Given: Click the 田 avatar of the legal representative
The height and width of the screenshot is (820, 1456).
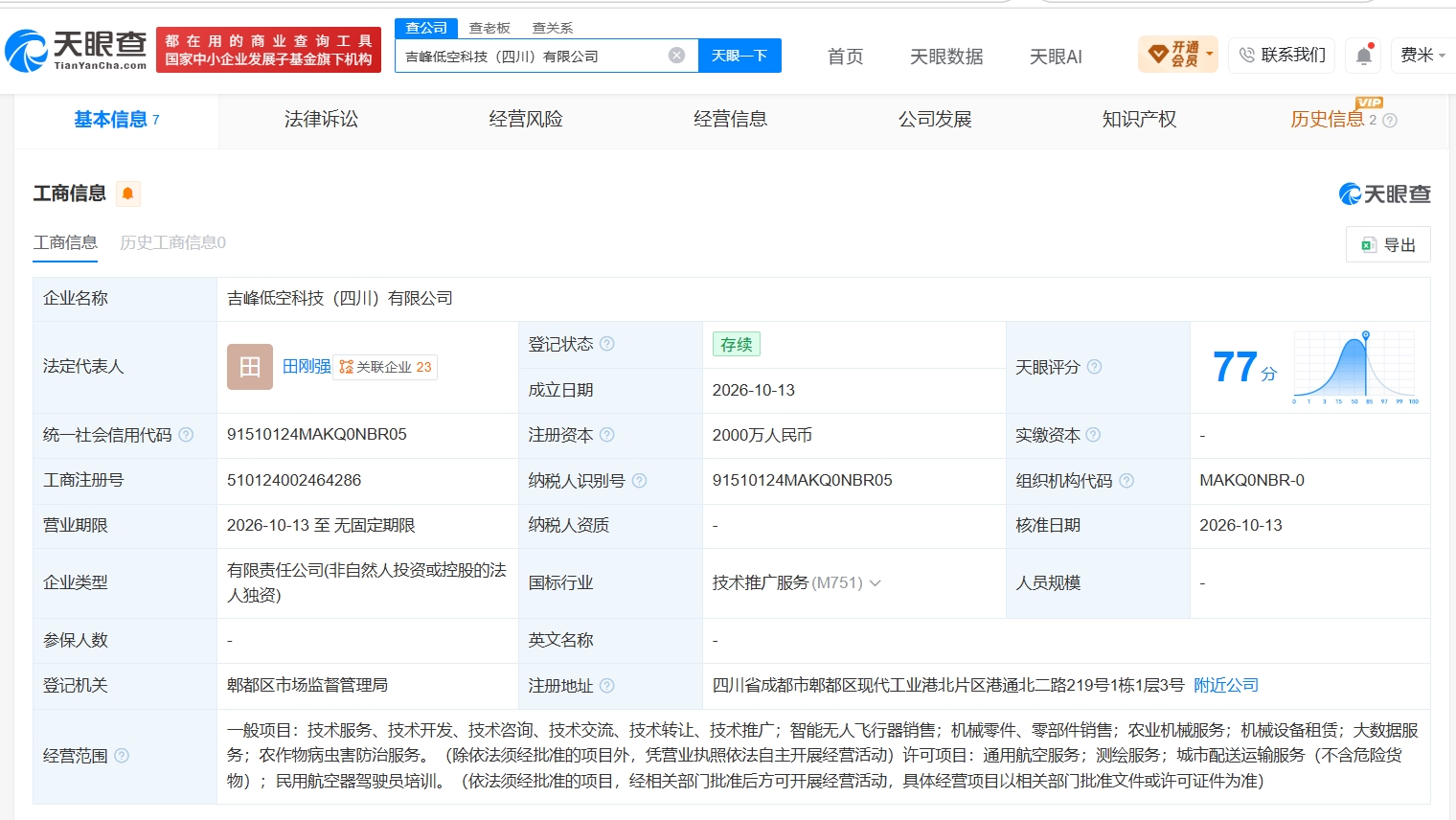Looking at the screenshot, I should tap(250, 367).
